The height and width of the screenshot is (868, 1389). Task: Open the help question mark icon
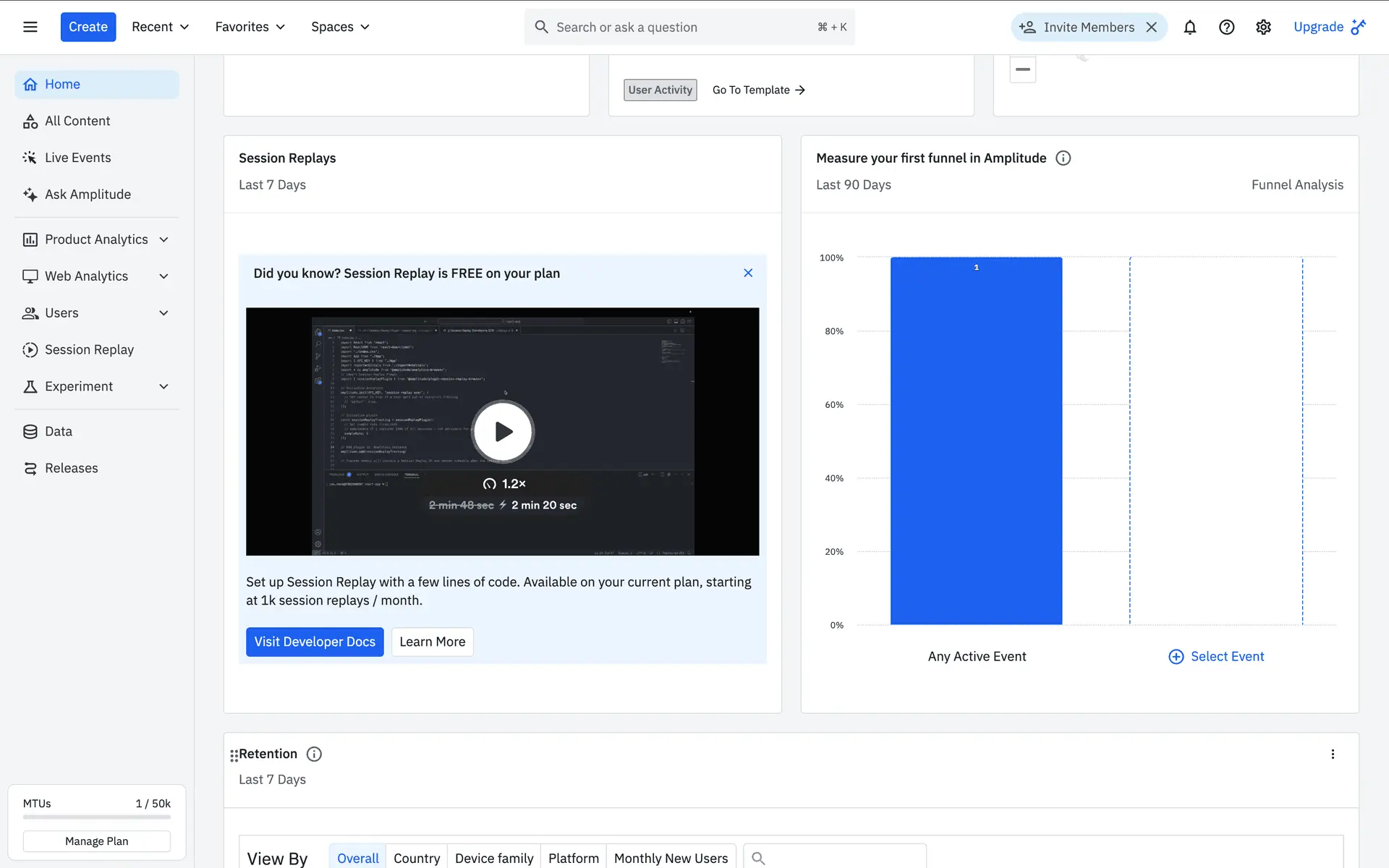click(x=1226, y=27)
